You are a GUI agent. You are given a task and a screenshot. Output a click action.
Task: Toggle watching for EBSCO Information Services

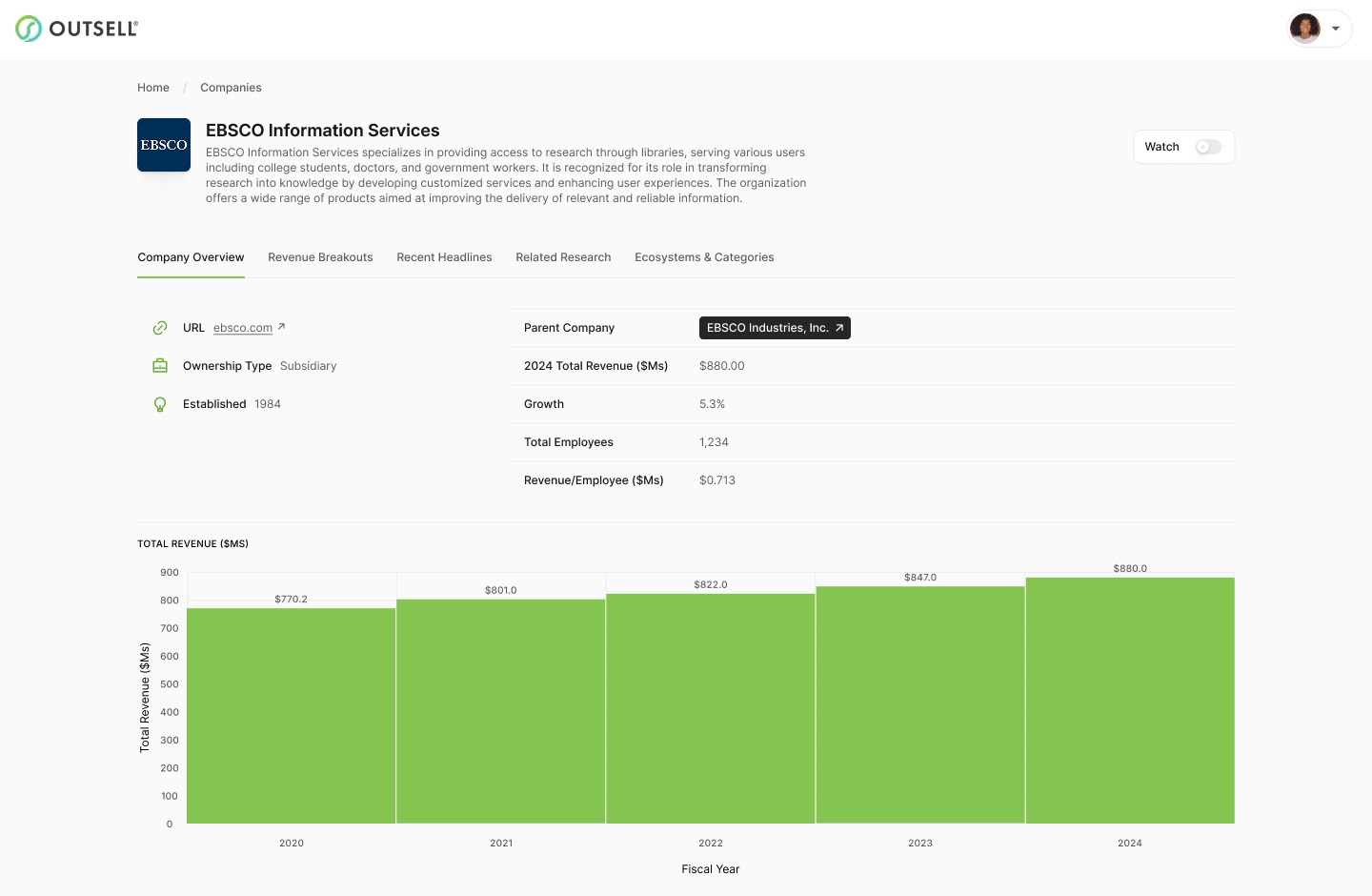[1207, 147]
